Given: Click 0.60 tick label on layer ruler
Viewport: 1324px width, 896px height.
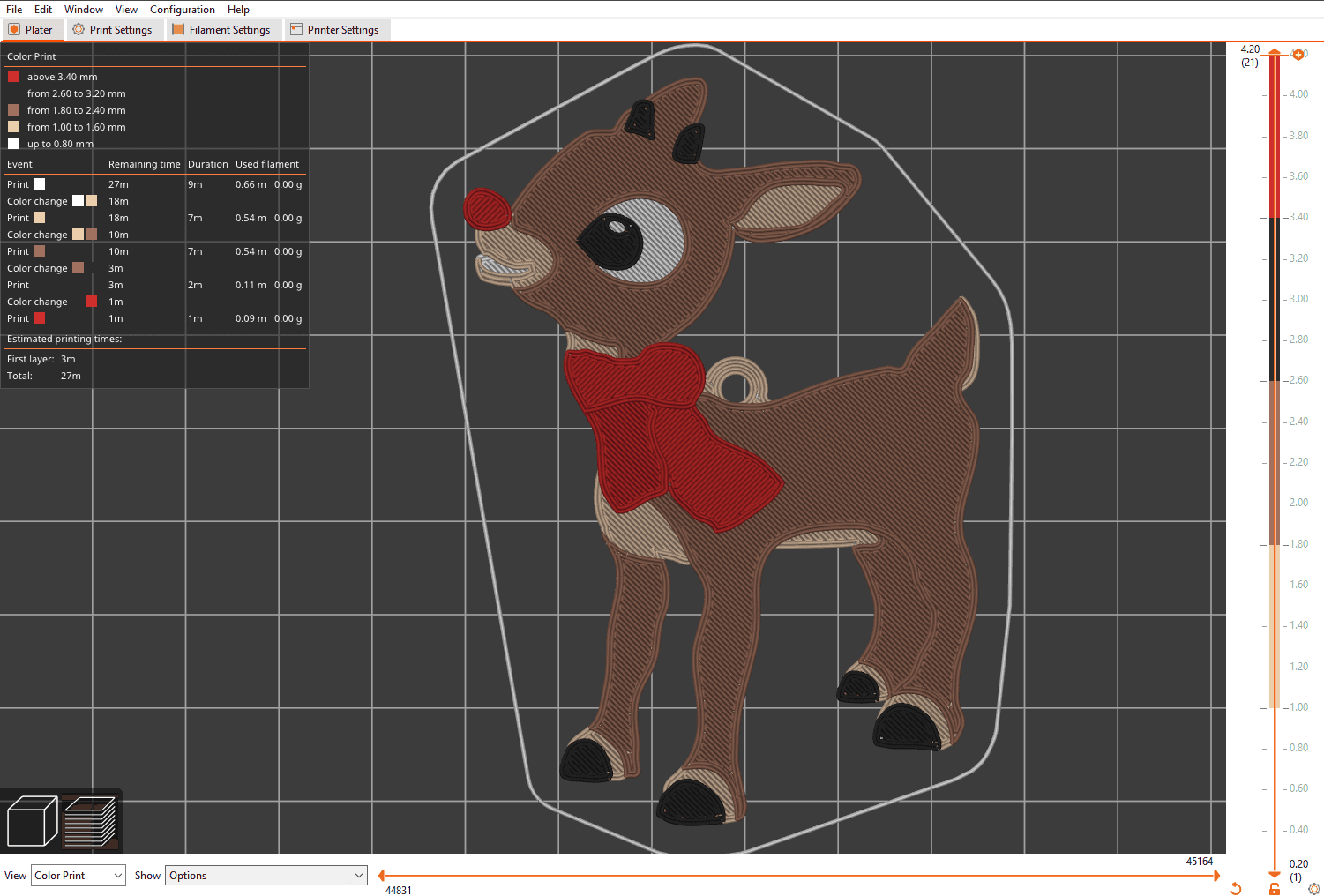Looking at the screenshot, I should [x=1298, y=788].
